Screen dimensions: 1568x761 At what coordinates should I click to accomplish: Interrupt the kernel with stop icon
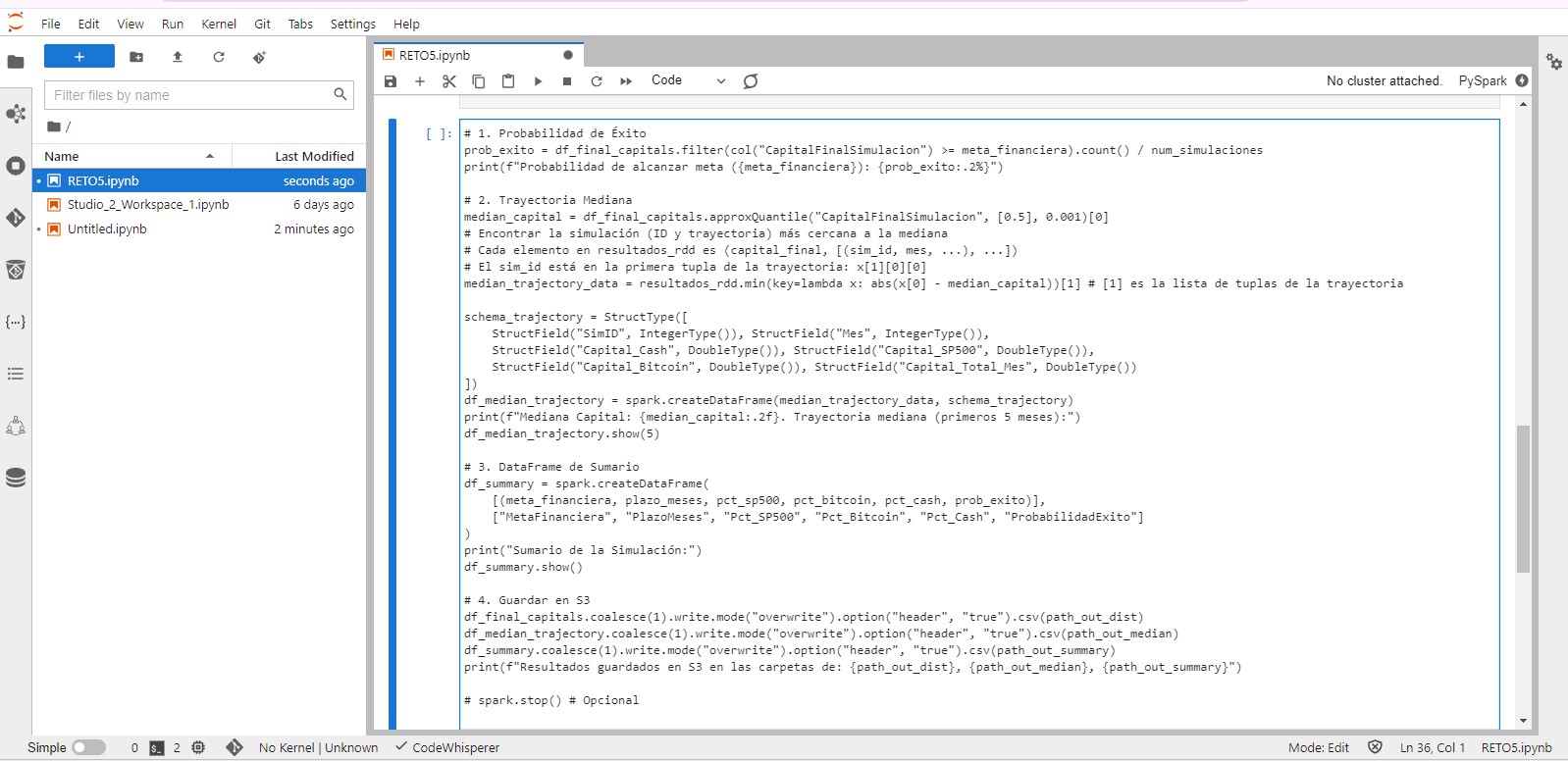point(567,81)
